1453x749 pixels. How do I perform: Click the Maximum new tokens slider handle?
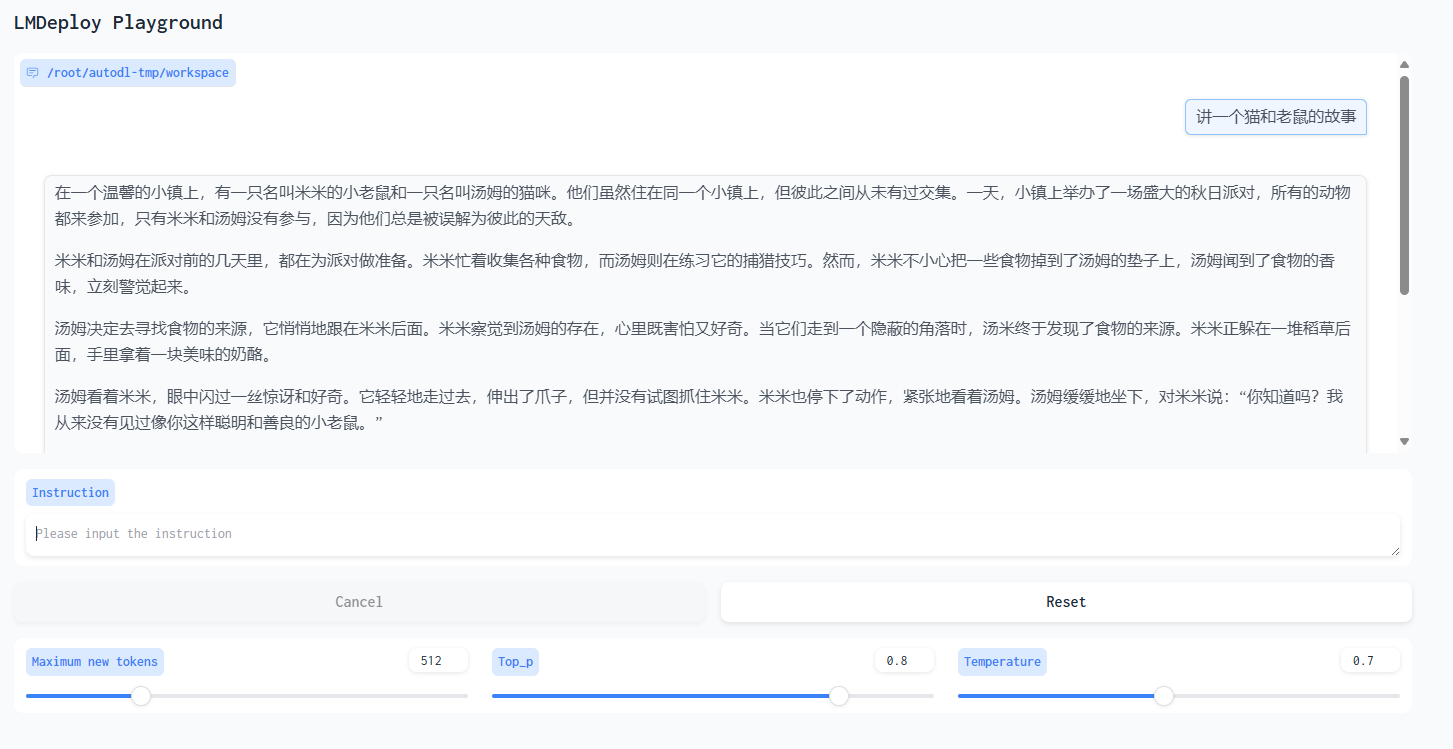[x=142, y=696]
